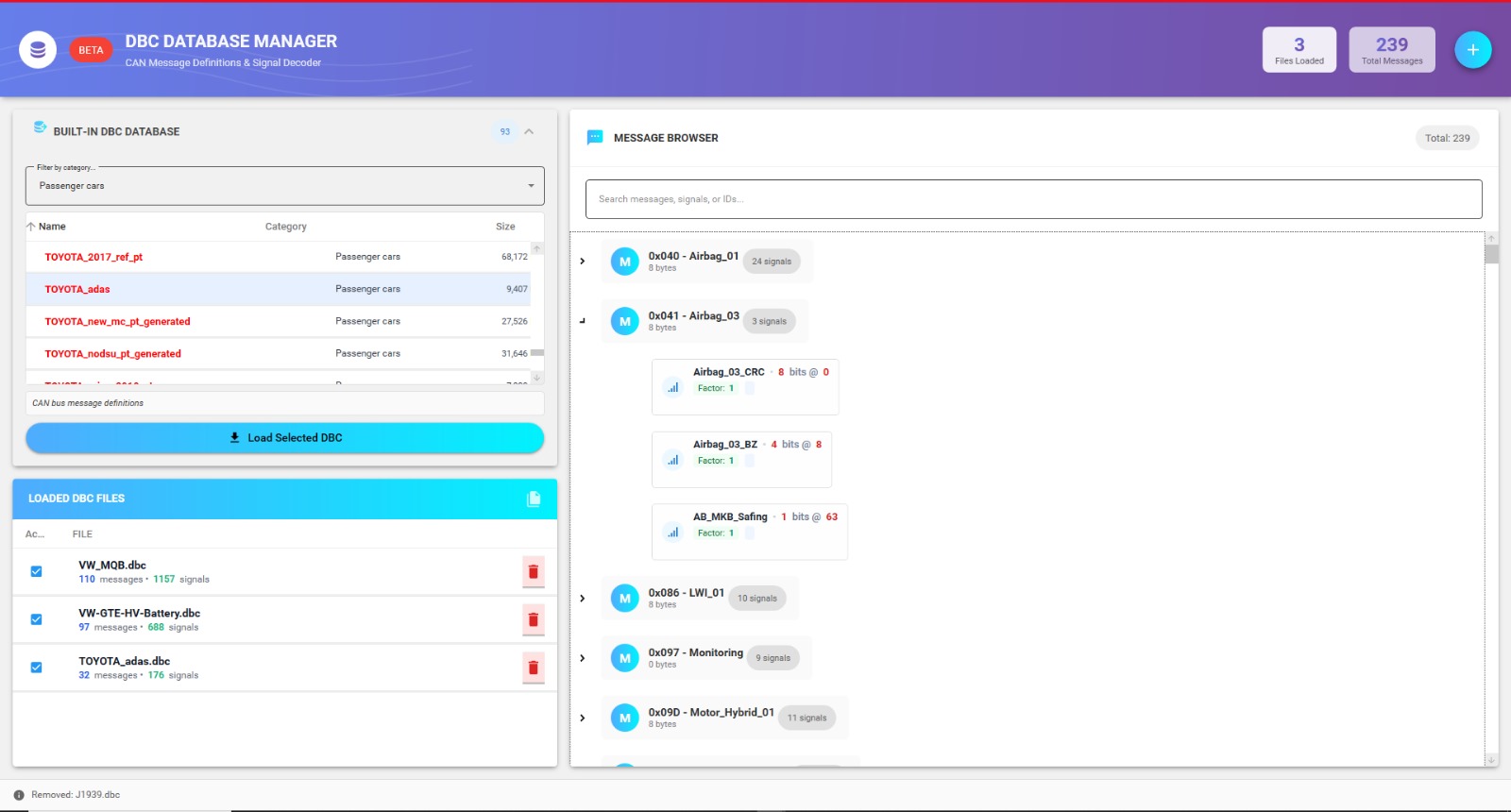
Task: Open the Filter by category dropdown
Action: coord(284,186)
